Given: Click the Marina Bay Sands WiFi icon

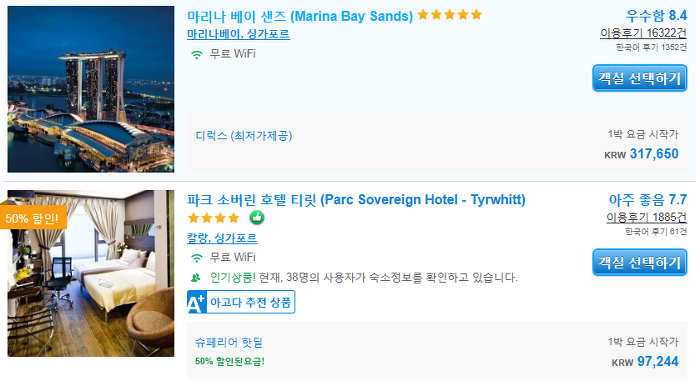Looking at the screenshot, I should [x=196, y=54].
